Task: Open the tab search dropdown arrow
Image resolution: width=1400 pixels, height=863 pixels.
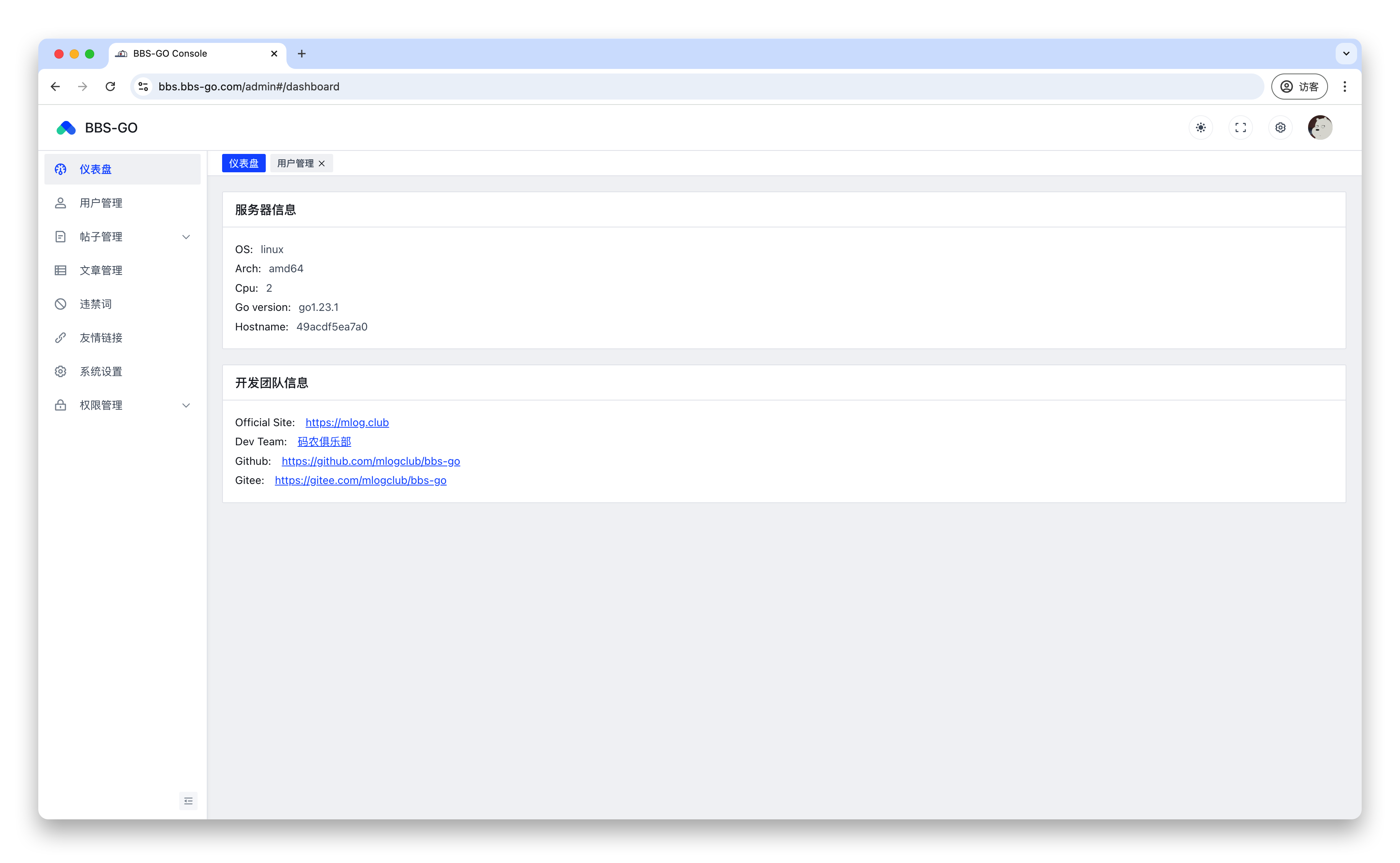Action: coord(1346,54)
